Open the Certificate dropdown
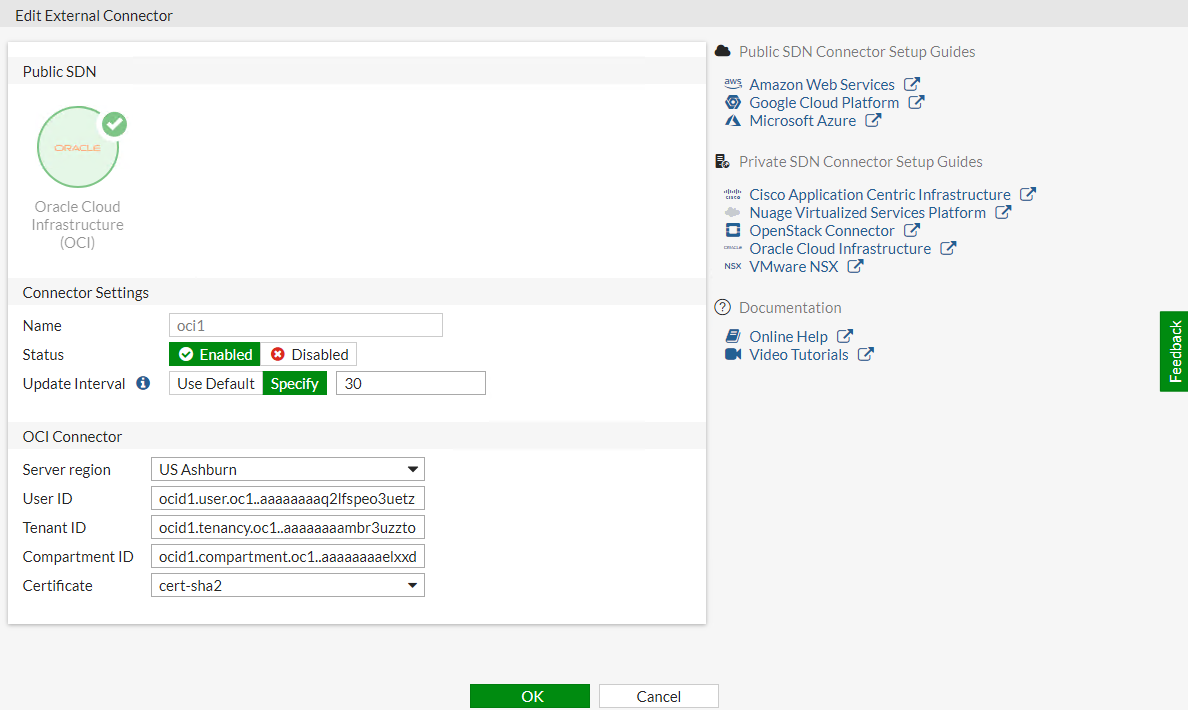 click(413, 585)
